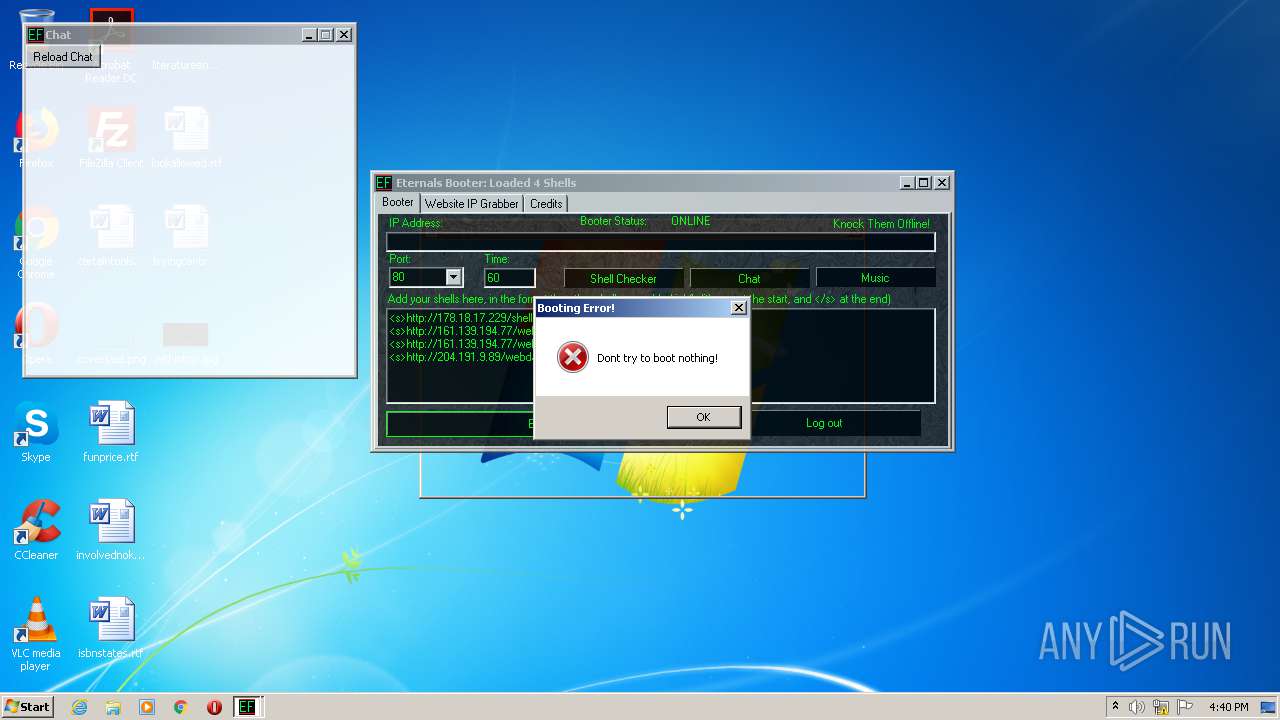
Task: Close the Chat window
Action: click(344, 34)
